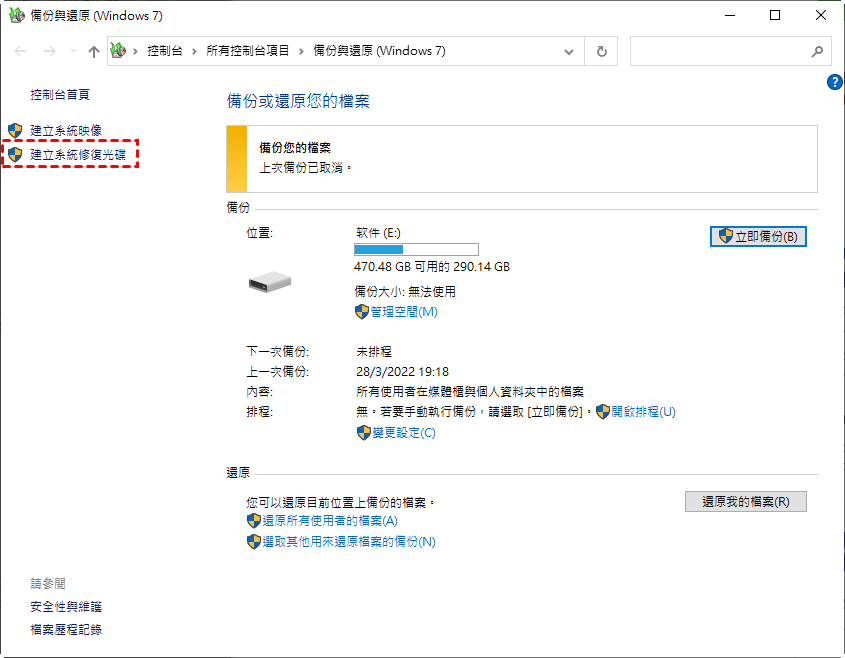Go back with the back arrow
845x658 pixels.
20,51
